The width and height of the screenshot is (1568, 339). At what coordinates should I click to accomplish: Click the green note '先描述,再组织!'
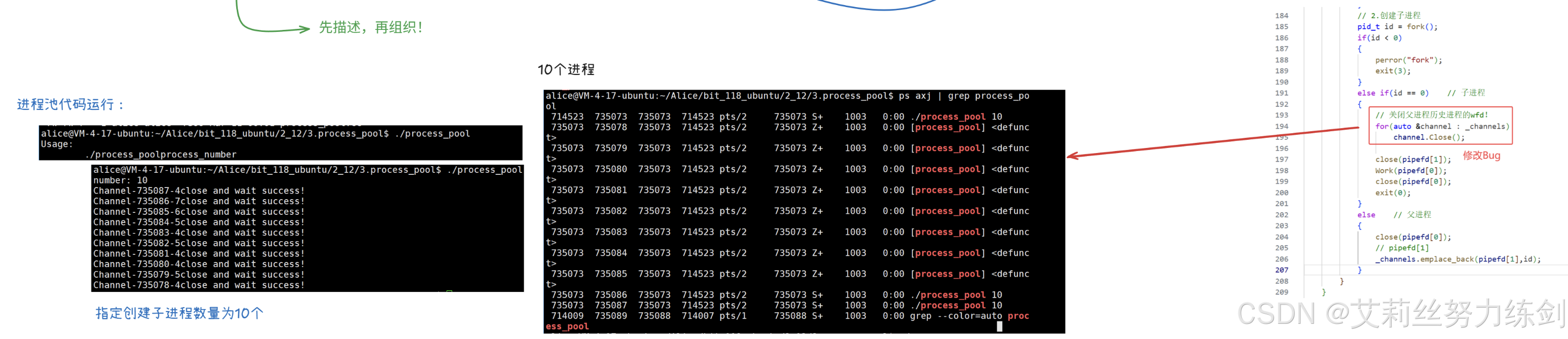370,27
